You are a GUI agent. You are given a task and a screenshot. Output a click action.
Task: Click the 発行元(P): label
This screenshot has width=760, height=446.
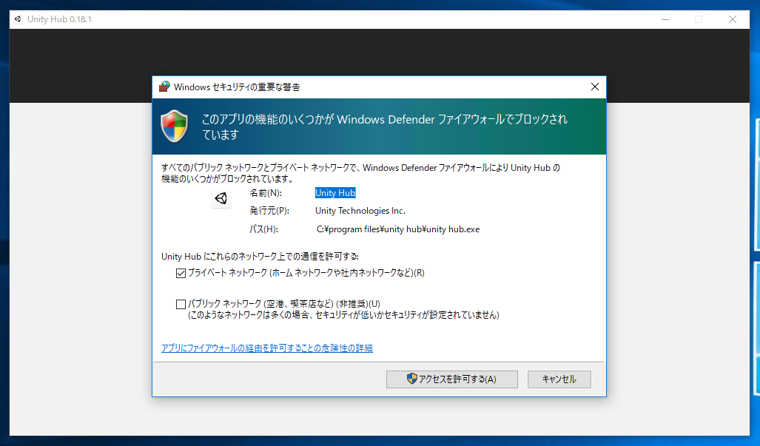pyautogui.click(x=269, y=211)
